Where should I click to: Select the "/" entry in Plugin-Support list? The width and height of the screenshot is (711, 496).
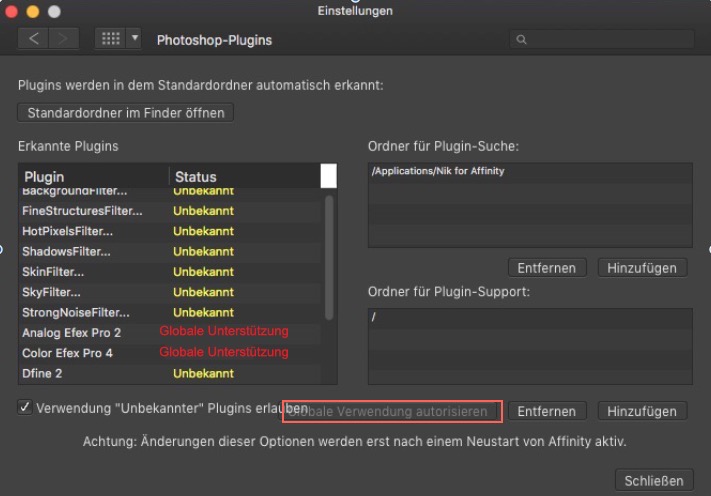[x=530, y=317]
